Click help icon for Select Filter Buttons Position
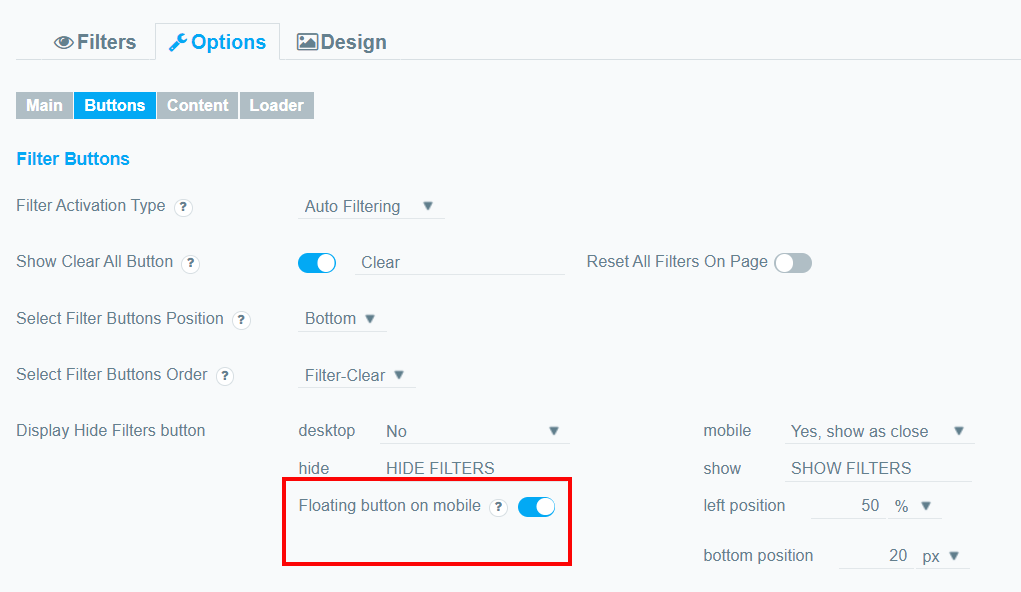Screen dimensions: 1021x592 (x=242, y=320)
